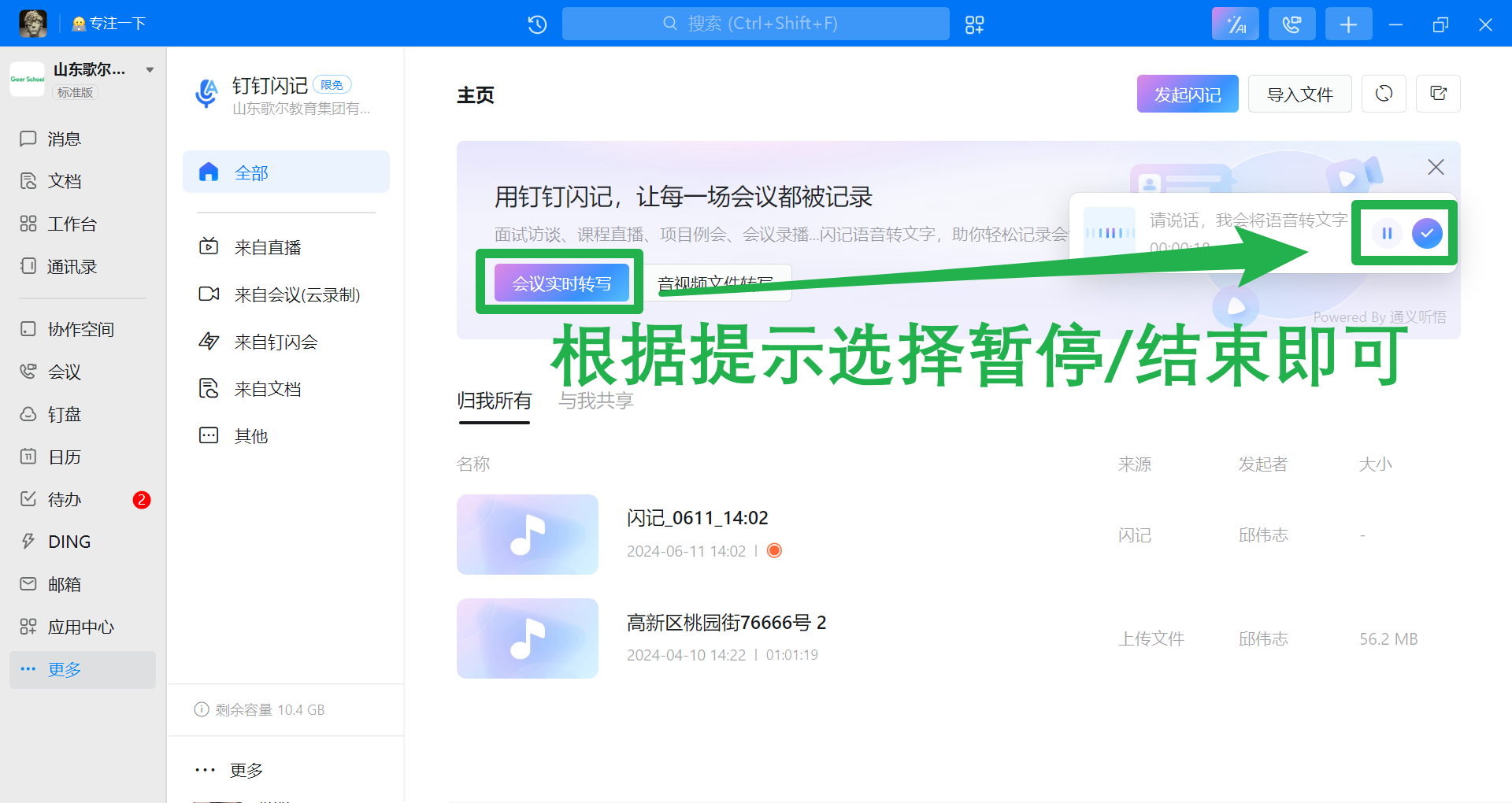Viewport: 1512px width, 803px height.
Task: Click the 限免 badge
Action: pyautogui.click(x=332, y=85)
